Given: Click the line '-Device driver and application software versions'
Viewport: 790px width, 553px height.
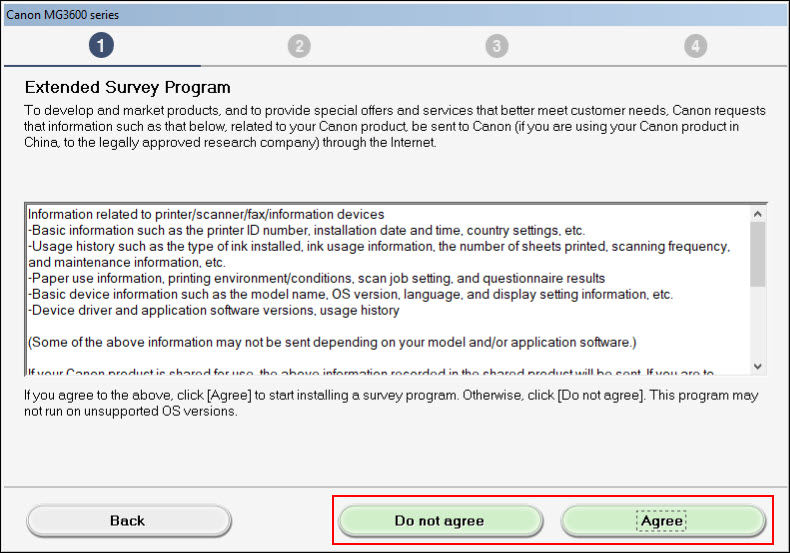Looking at the screenshot, I should click(214, 310).
